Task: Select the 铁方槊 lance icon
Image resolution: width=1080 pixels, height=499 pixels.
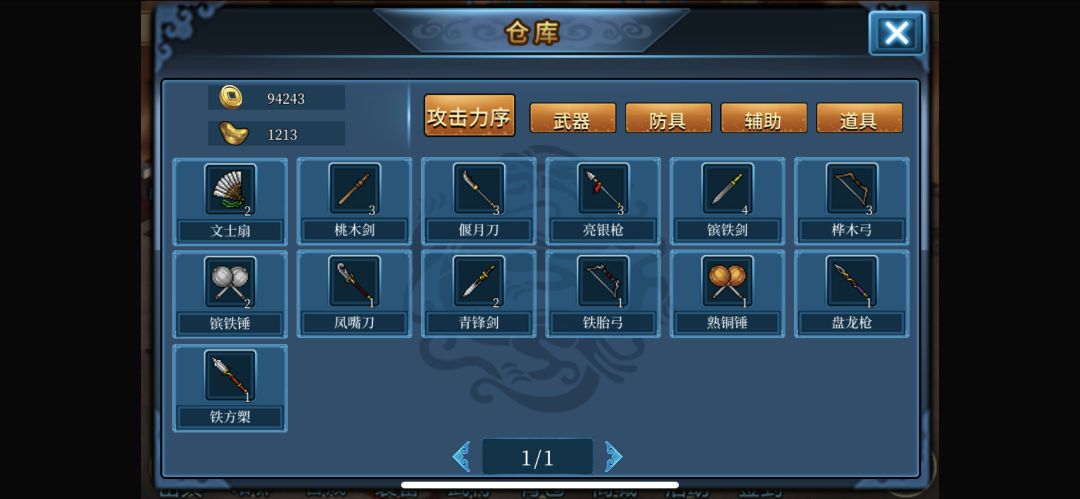Action: (230, 376)
